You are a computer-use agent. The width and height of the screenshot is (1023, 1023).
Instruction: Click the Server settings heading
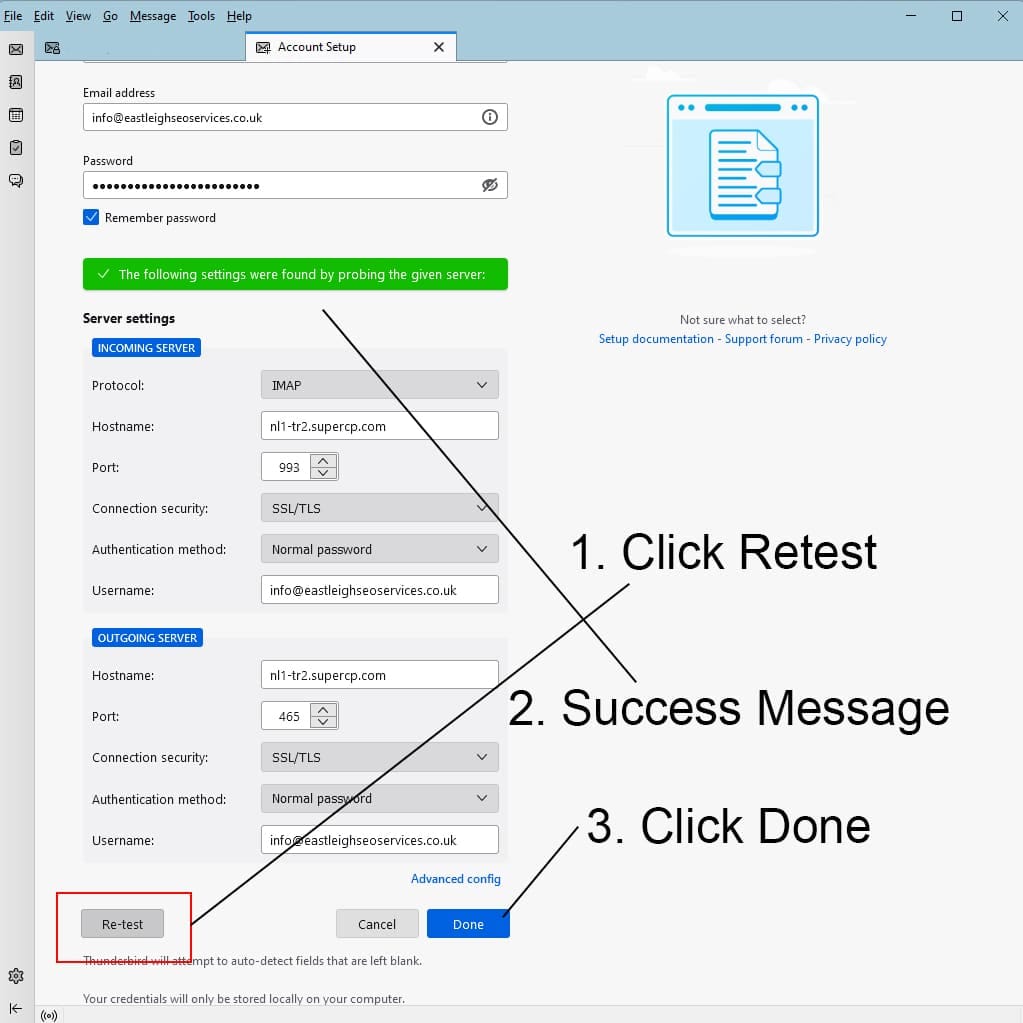point(129,318)
